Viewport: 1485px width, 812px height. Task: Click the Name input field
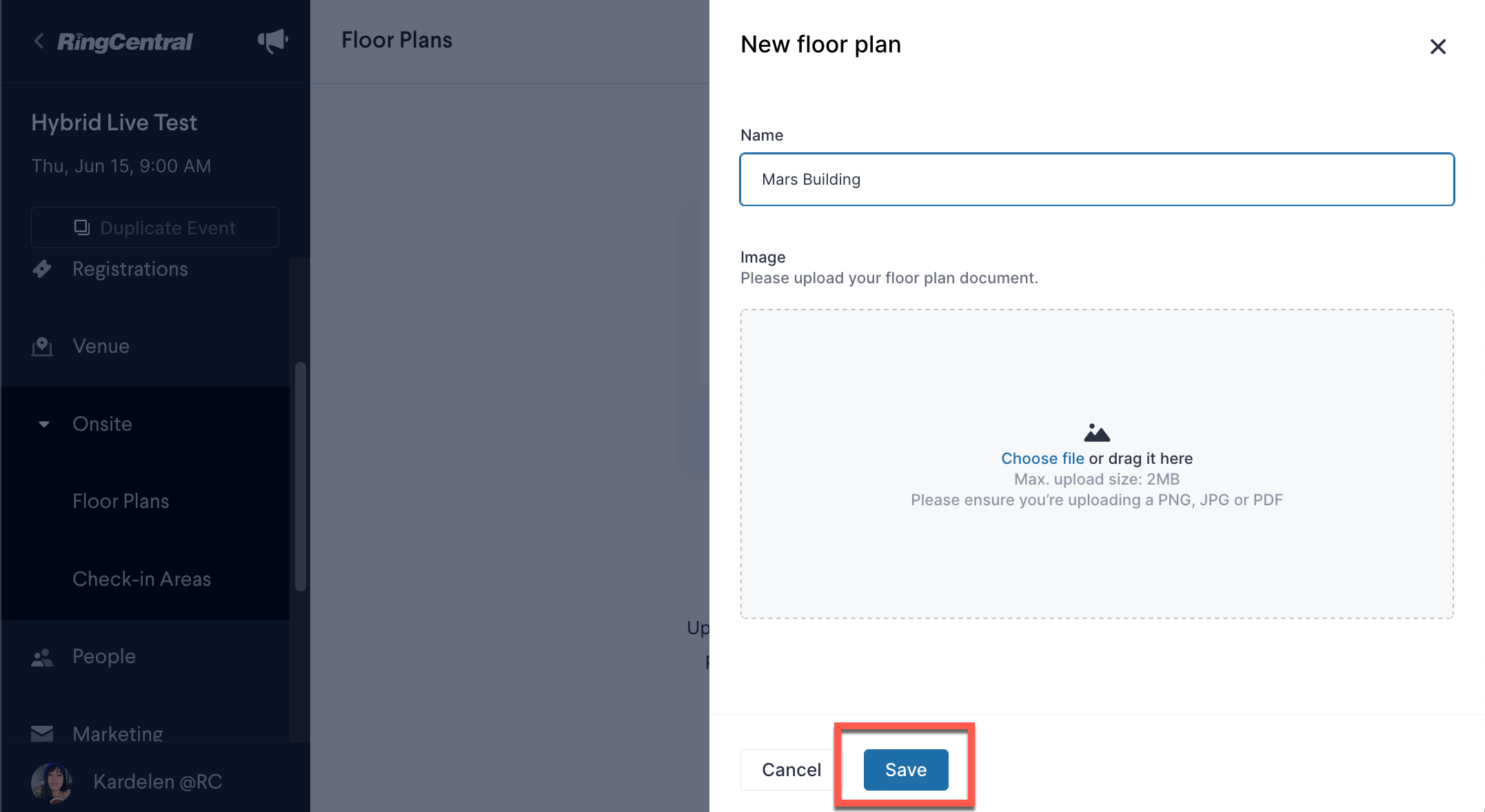pyautogui.click(x=1097, y=179)
